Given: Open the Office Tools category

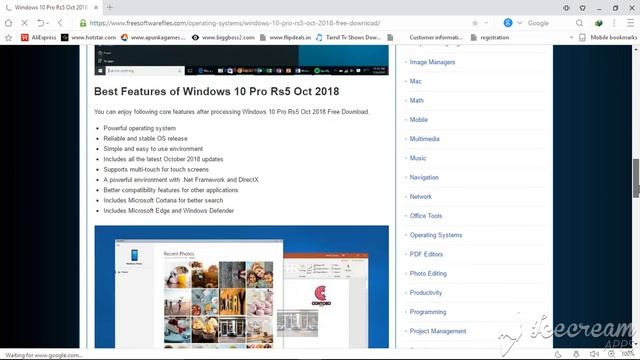Looking at the screenshot, I should point(426,216).
